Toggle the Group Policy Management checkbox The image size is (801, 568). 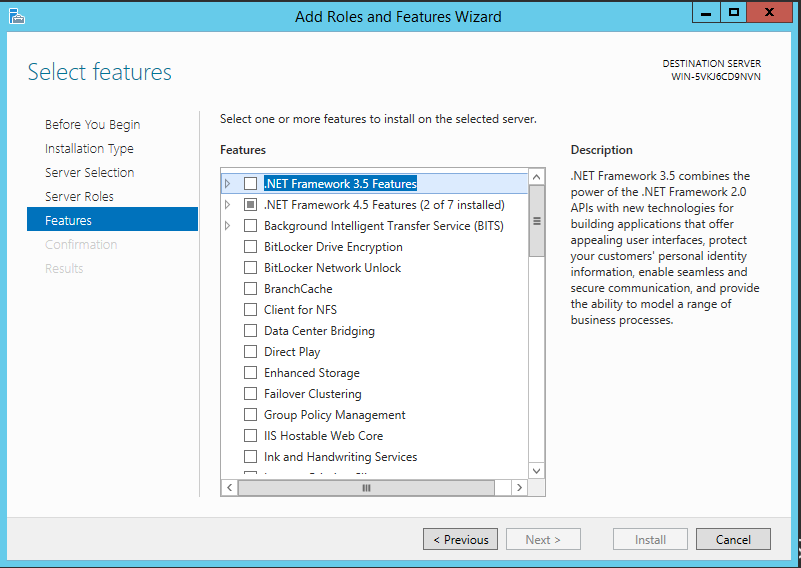click(251, 415)
